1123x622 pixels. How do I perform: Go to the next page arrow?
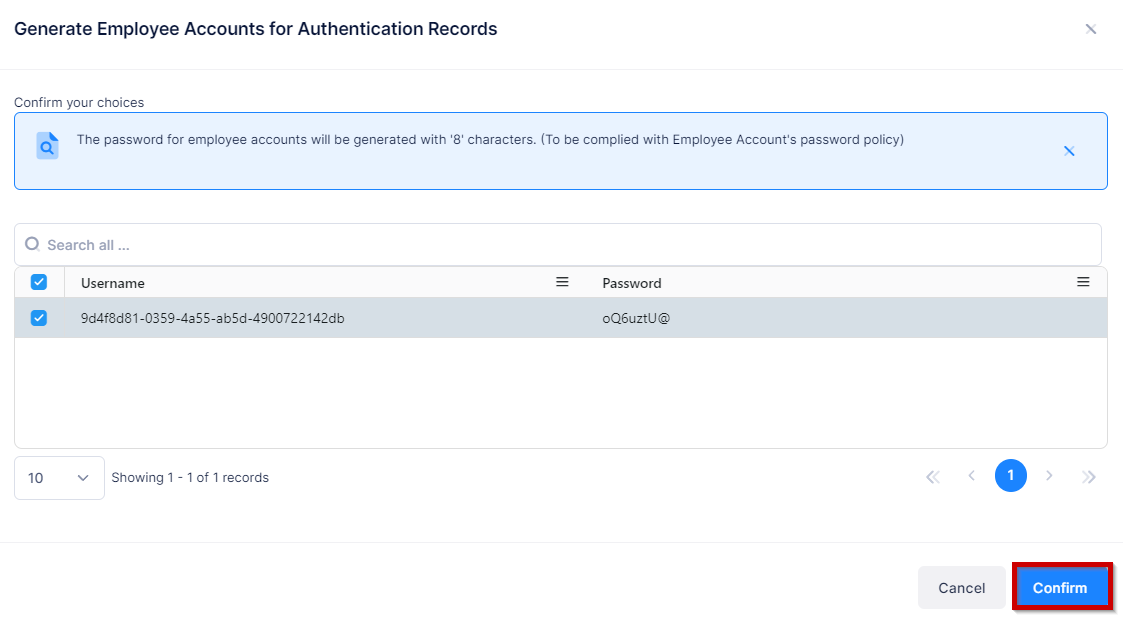pos(1050,476)
